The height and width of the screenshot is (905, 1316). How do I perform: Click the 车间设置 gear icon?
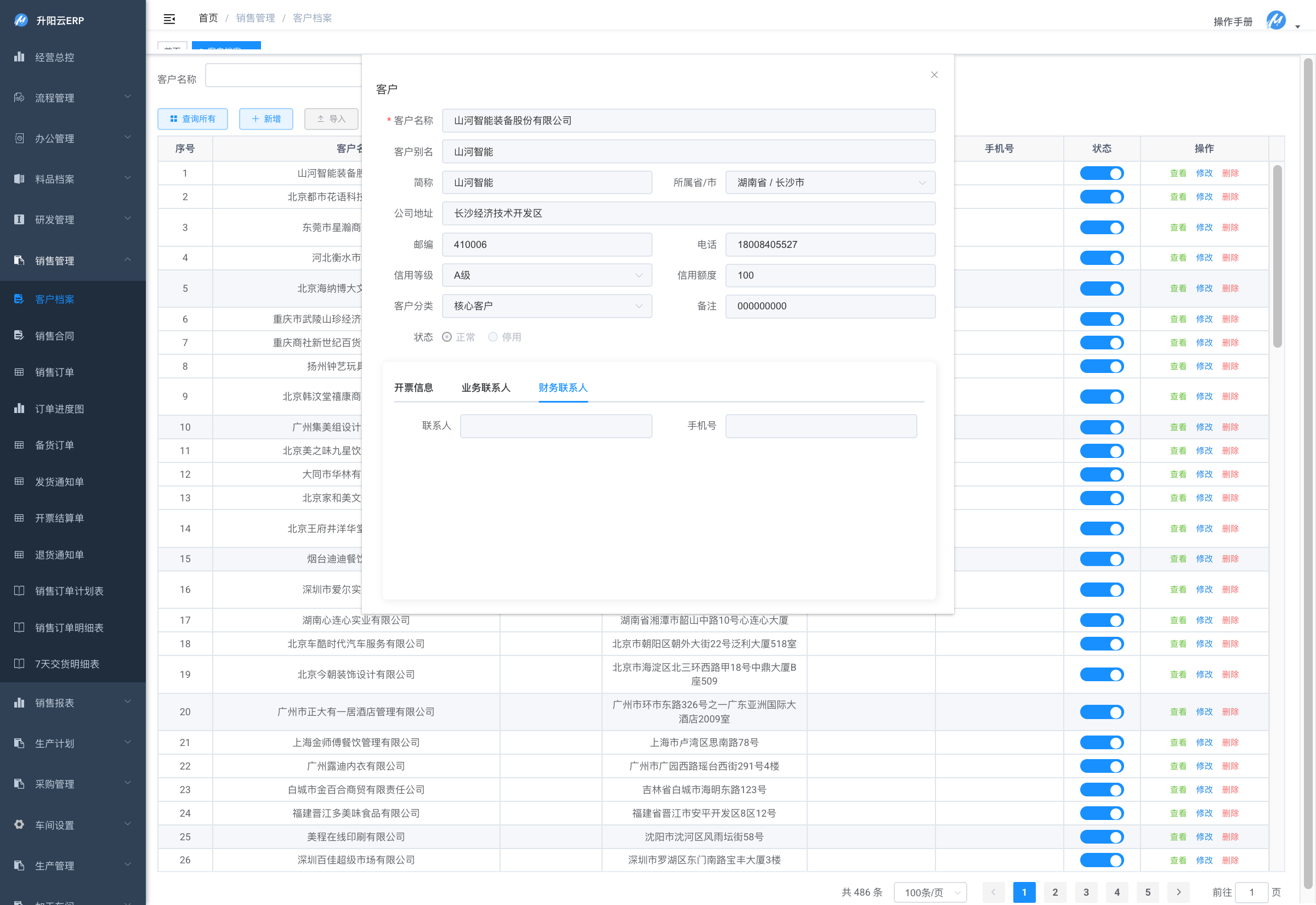pyautogui.click(x=19, y=825)
